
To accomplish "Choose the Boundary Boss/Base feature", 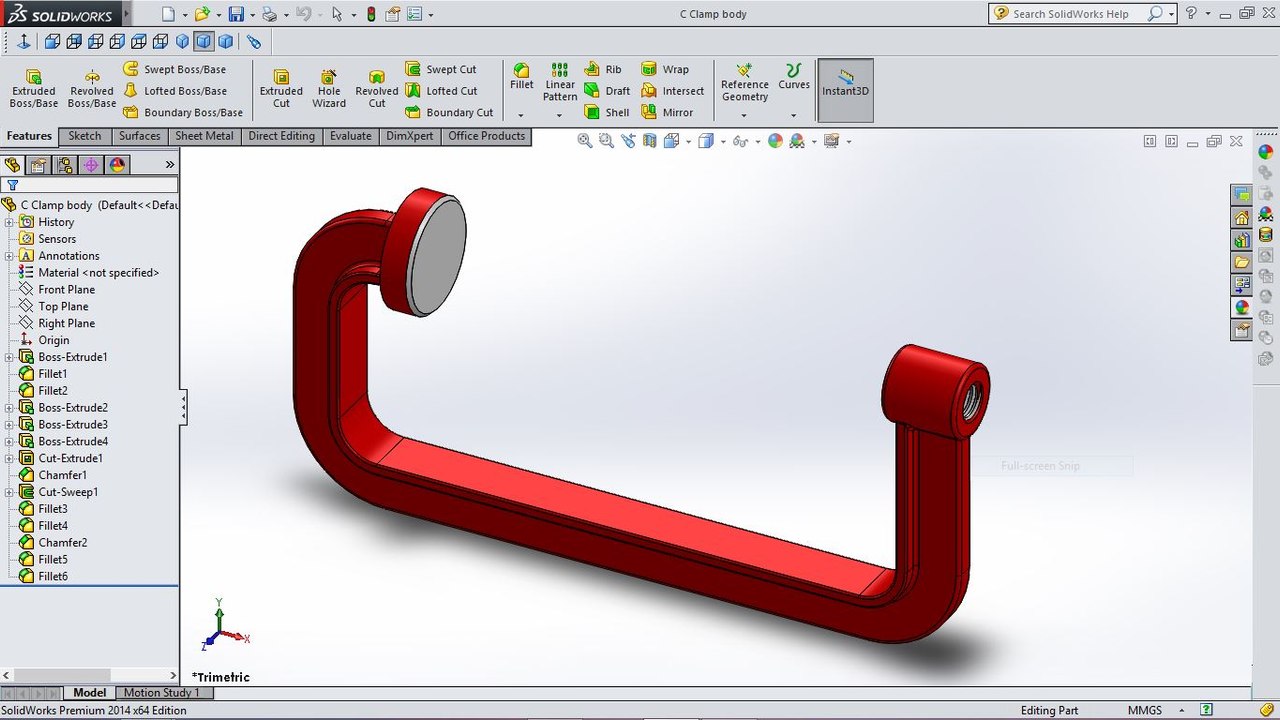I will (183, 112).
